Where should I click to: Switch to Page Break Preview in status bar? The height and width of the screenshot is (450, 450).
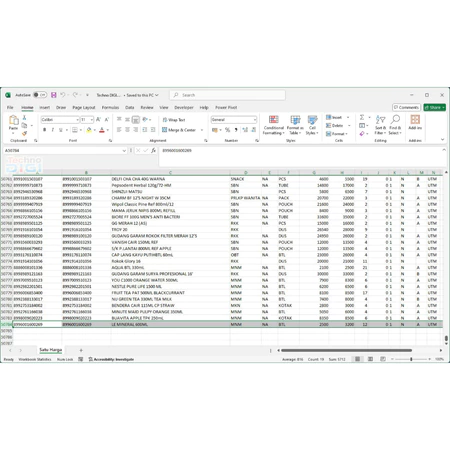click(x=383, y=359)
